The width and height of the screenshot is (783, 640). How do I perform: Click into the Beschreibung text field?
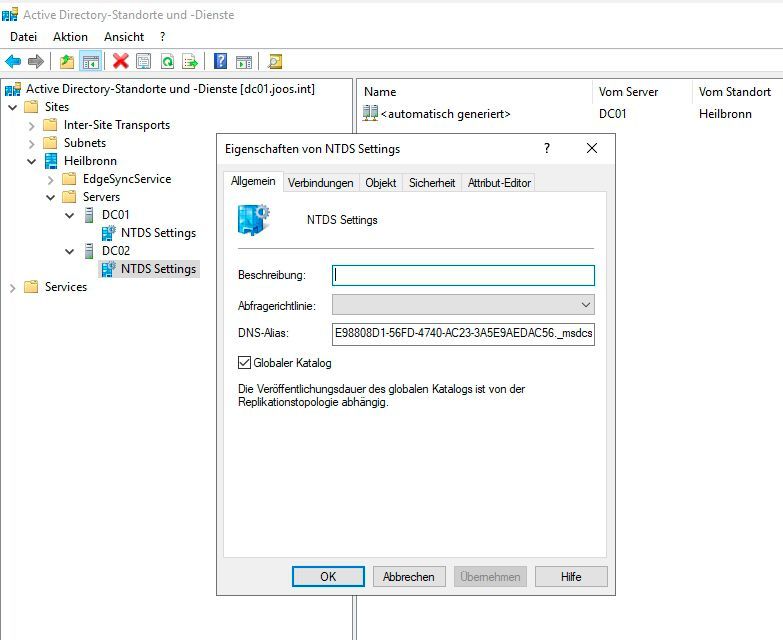463,275
